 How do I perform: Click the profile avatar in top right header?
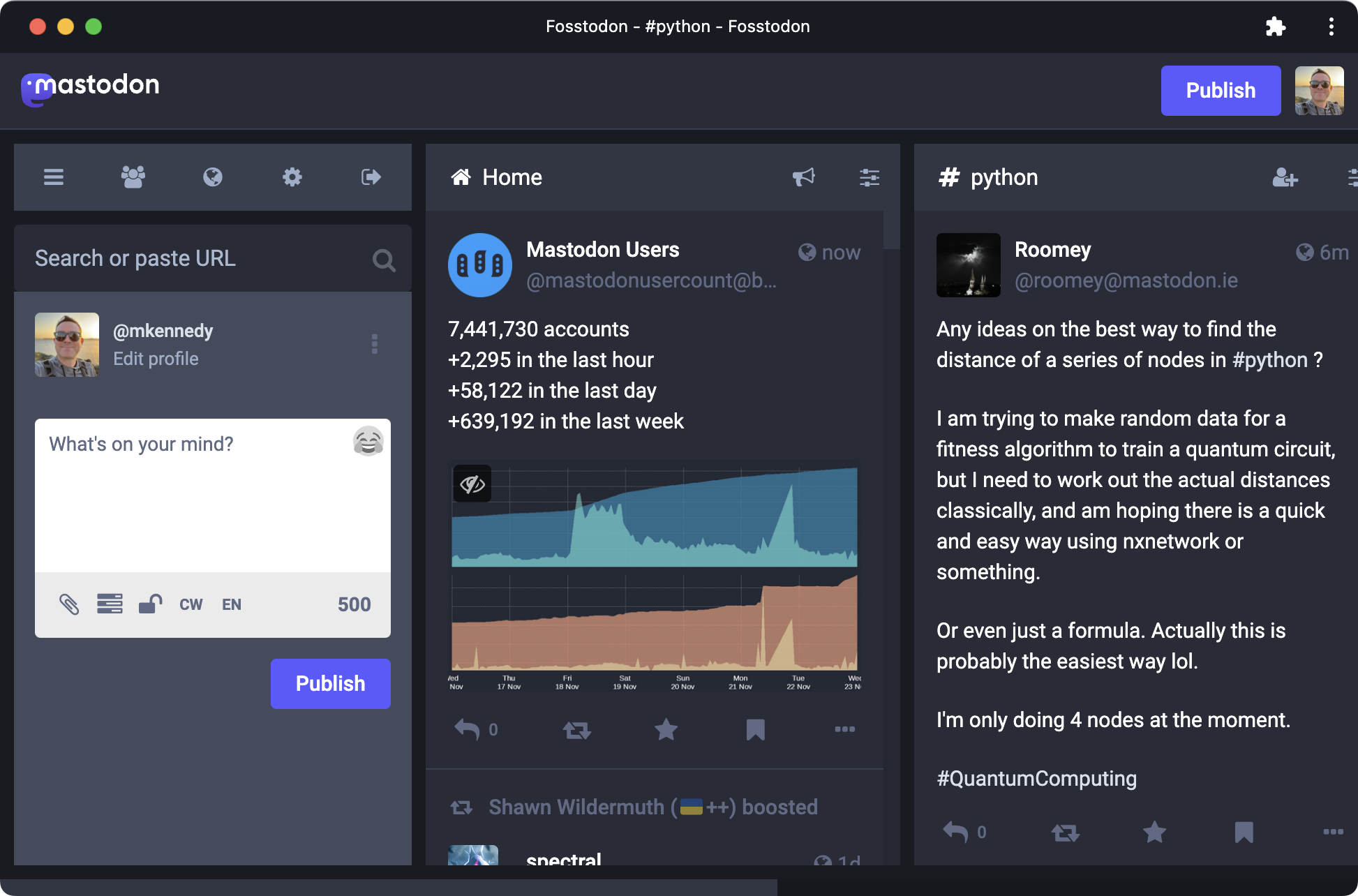1320,91
